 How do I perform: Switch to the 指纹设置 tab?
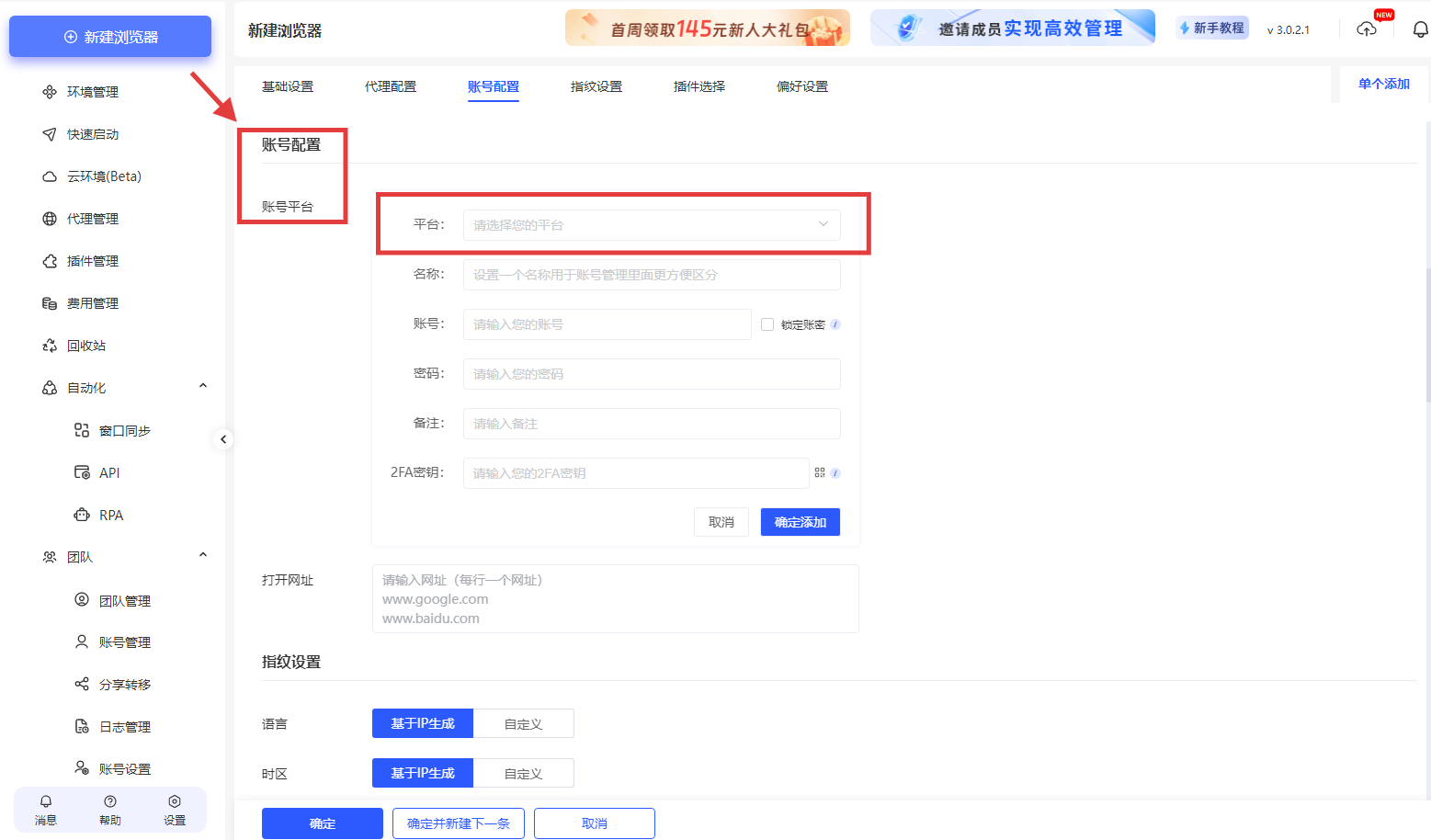[x=596, y=85]
